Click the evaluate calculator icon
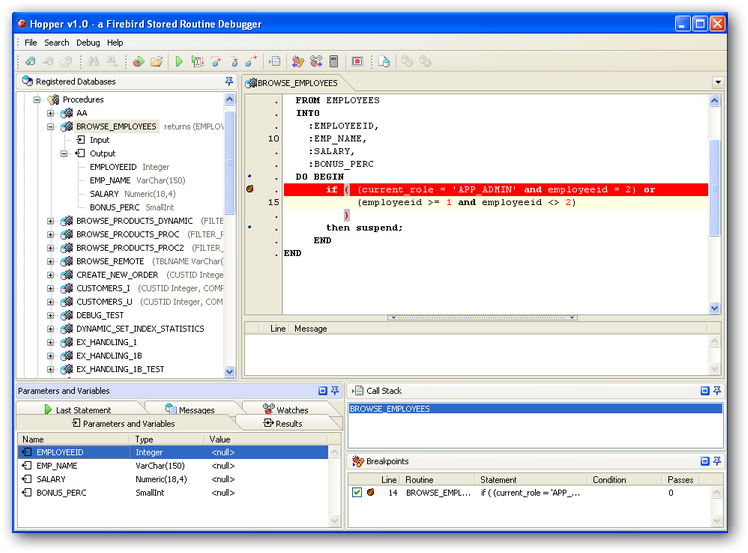748x553 pixels. [x=334, y=61]
